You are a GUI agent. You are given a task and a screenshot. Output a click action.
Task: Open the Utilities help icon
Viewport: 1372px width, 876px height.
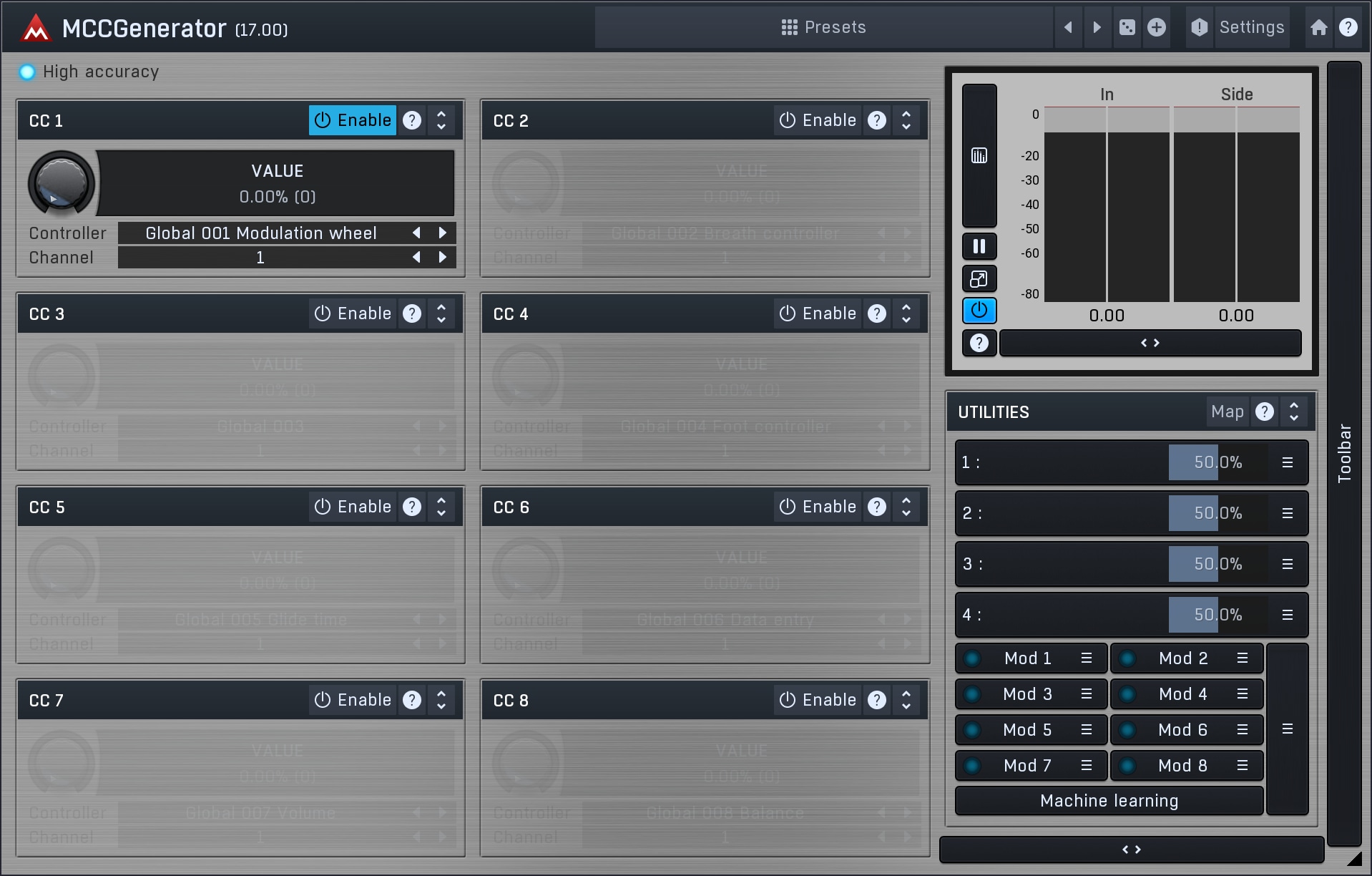point(1264,412)
